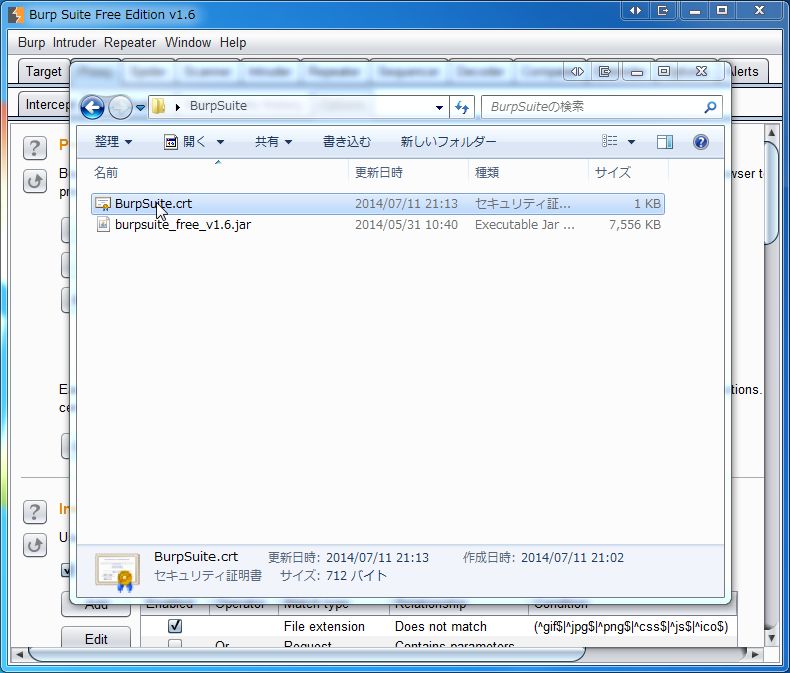Click the jar file icon
This screenshot has height=673, width=790.
click(103, 225)
